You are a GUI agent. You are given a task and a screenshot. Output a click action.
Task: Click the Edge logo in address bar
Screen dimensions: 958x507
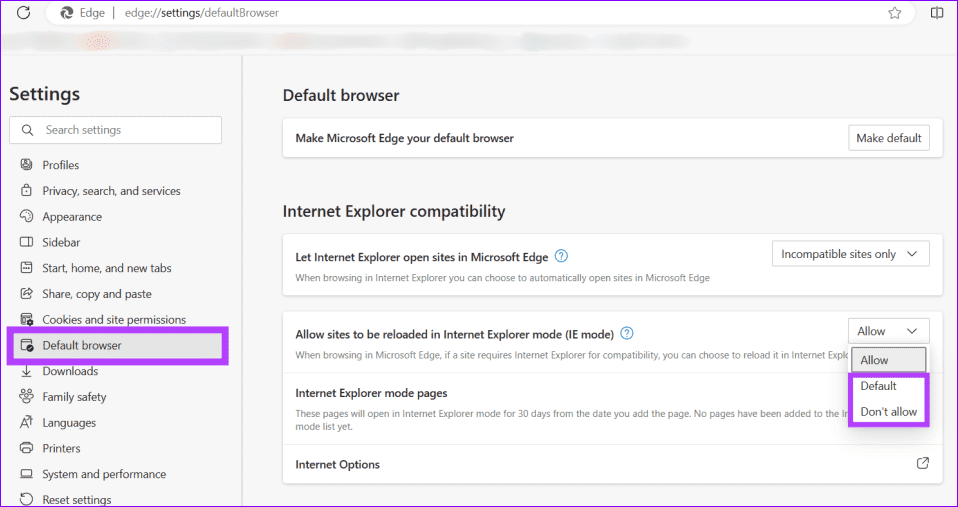(x=67, y=13)
